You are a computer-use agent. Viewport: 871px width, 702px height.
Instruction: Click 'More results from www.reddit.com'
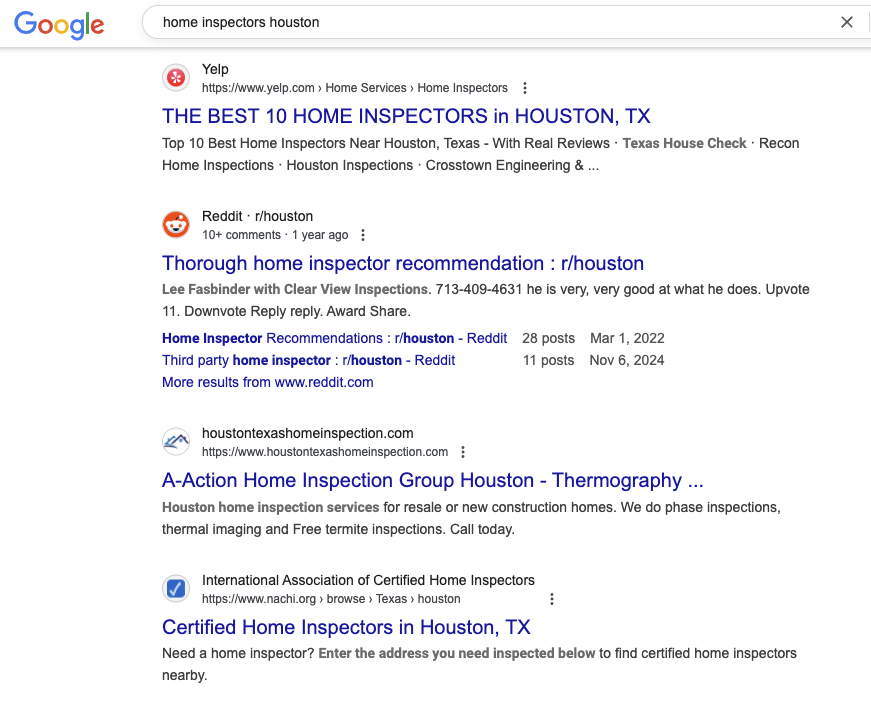[x=268, y=382]
